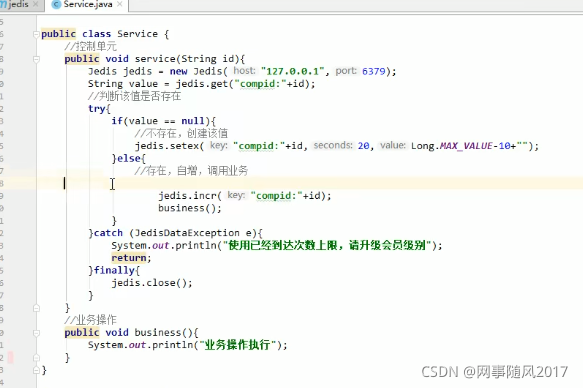Click the 'seconds:' parameter hint
Image resolution: width=583 pixels, height=388 pixels.
(333, 145)
